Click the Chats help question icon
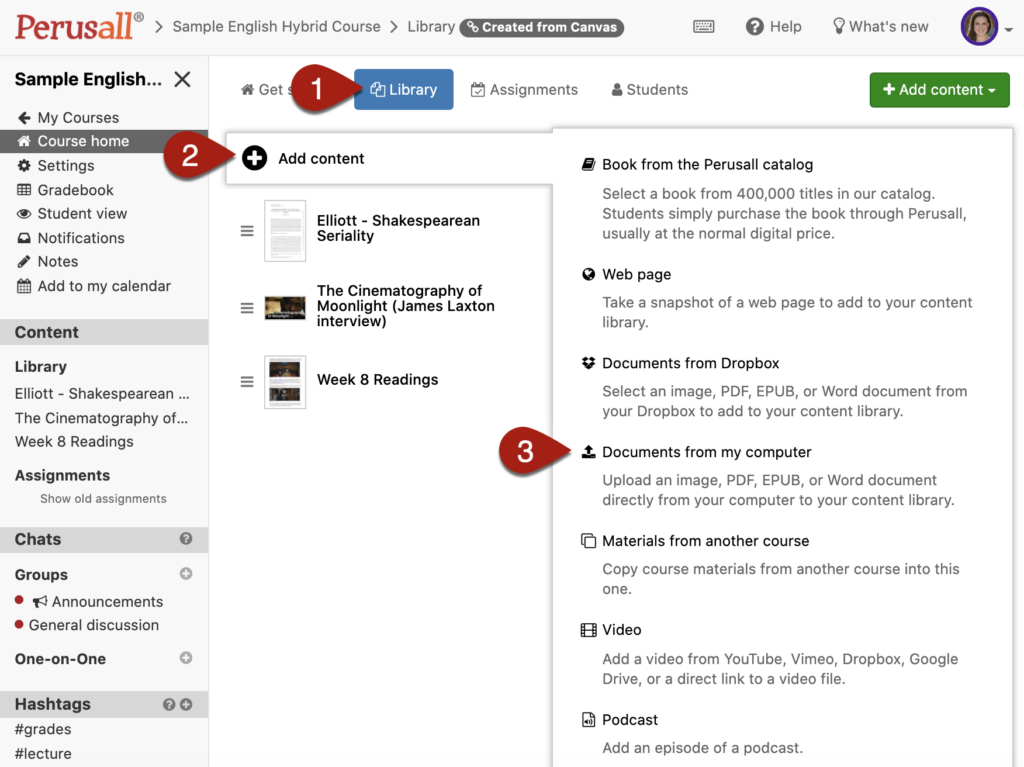Image resolution: width=1024 pixels, height=767 pixels. [186, 538]
